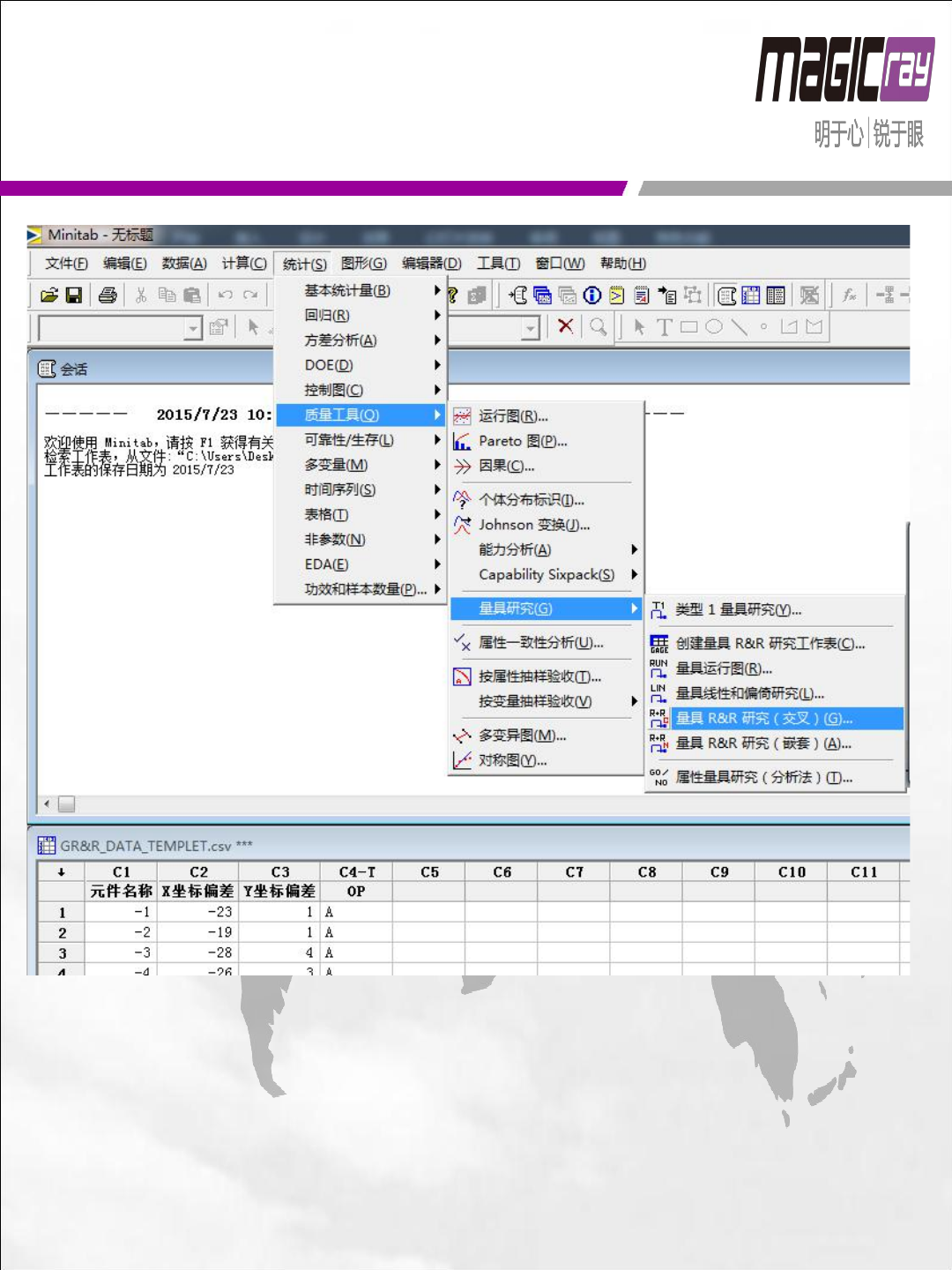
Task: Click the red X delete icon
Action: pos(566,326)
